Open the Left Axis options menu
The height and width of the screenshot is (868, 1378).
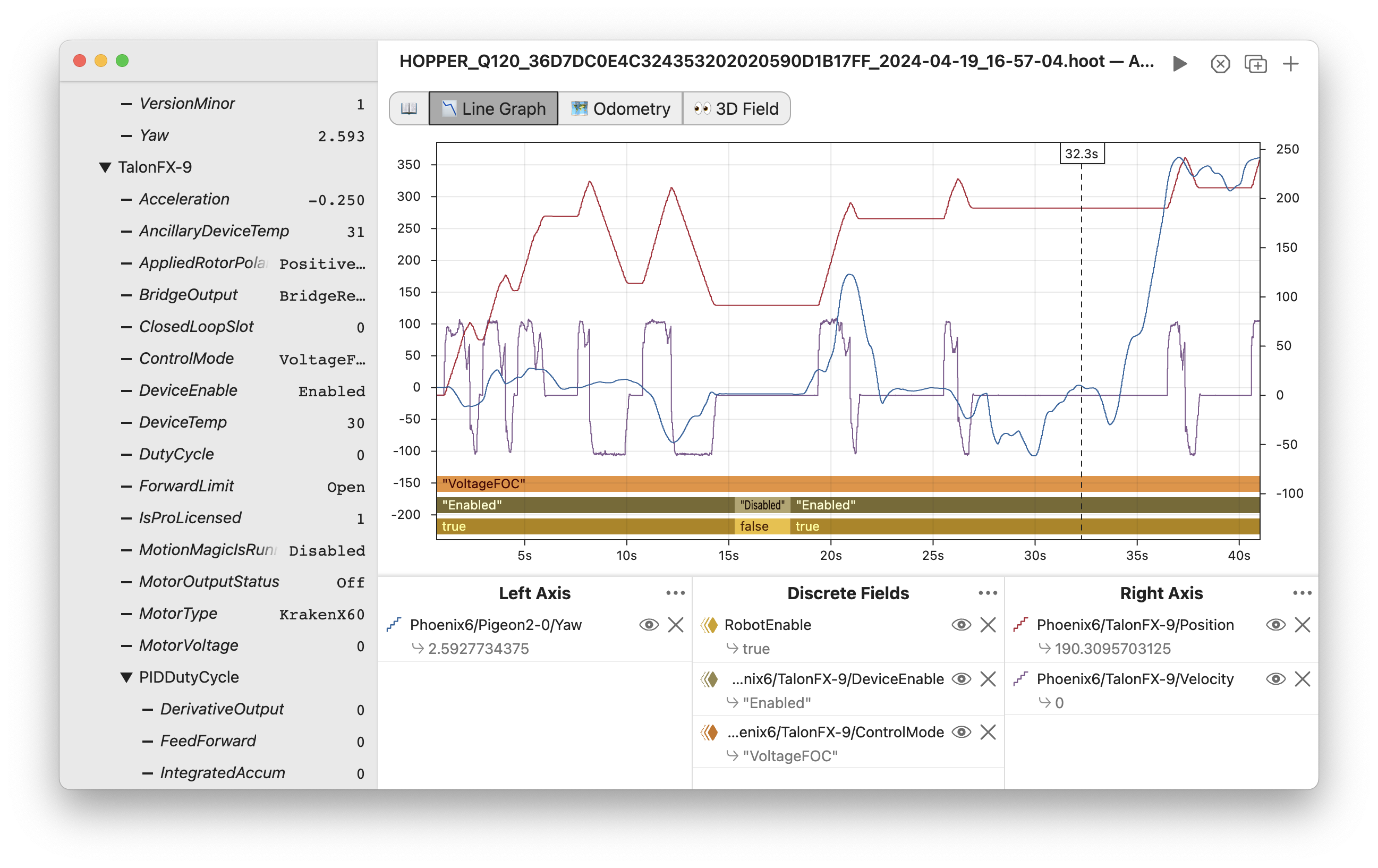tap(675, 593)
